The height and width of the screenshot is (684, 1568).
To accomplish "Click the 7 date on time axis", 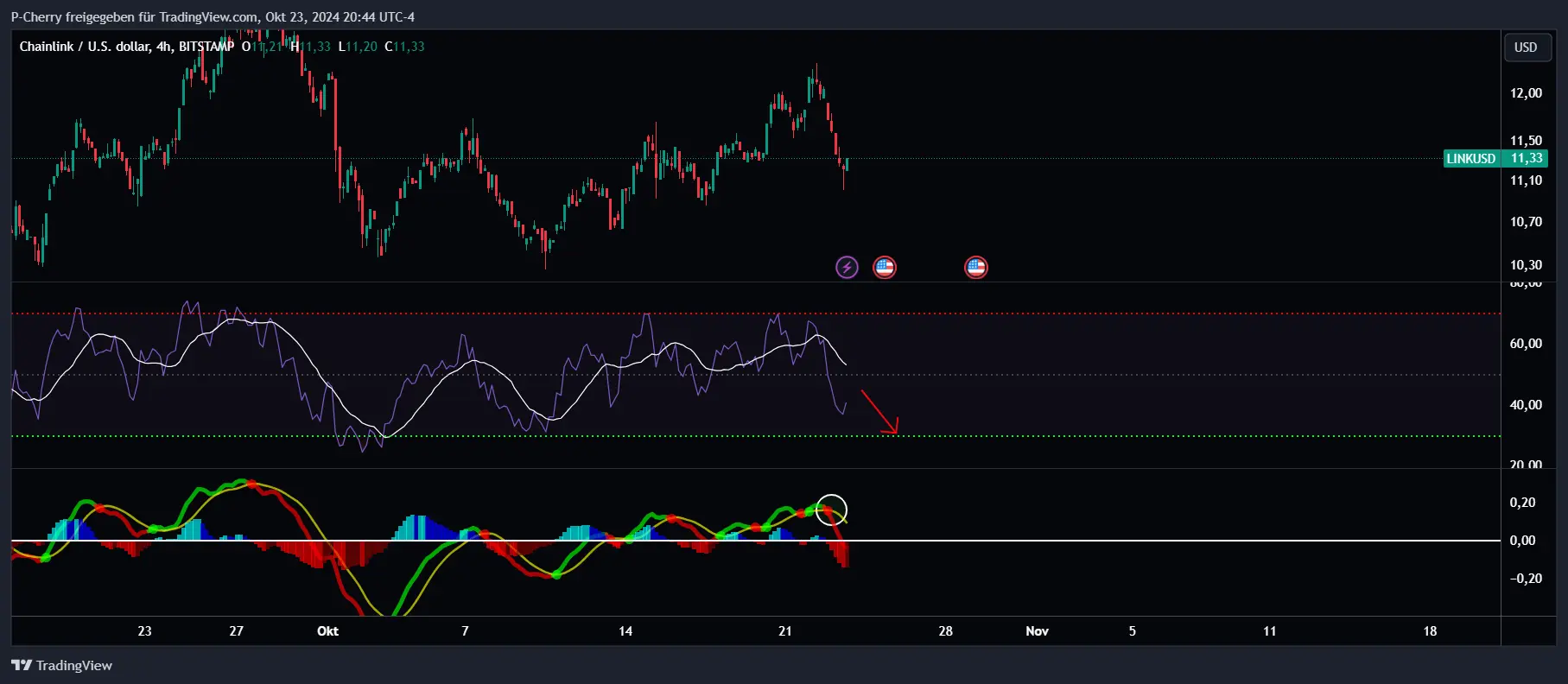I will point(465,631).
